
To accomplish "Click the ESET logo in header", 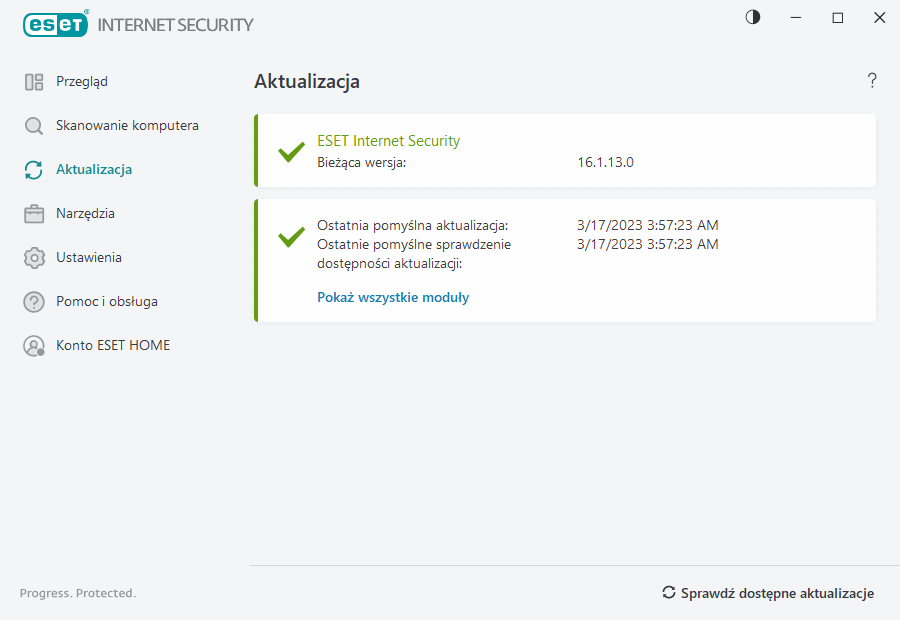I will click(55, 24).
